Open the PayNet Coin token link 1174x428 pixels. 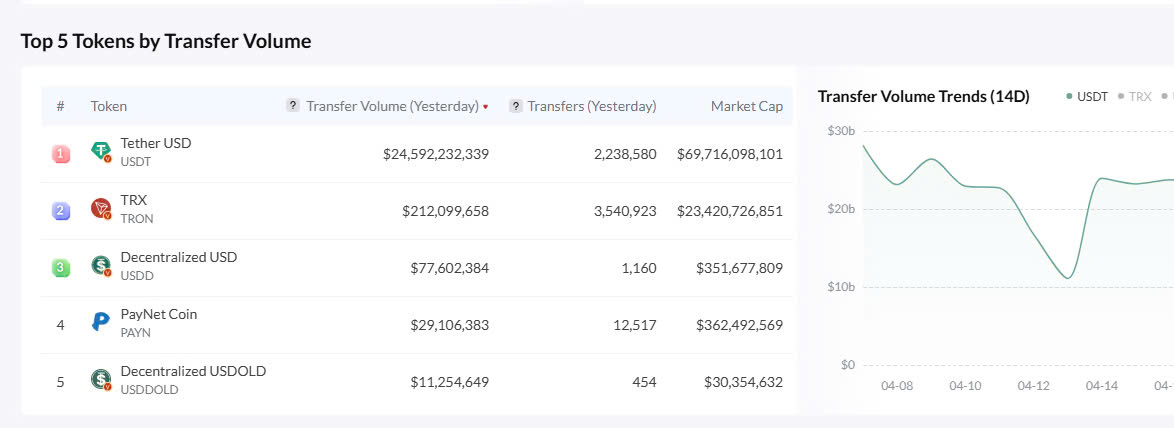pyautogui.click(x=158, y=314)
